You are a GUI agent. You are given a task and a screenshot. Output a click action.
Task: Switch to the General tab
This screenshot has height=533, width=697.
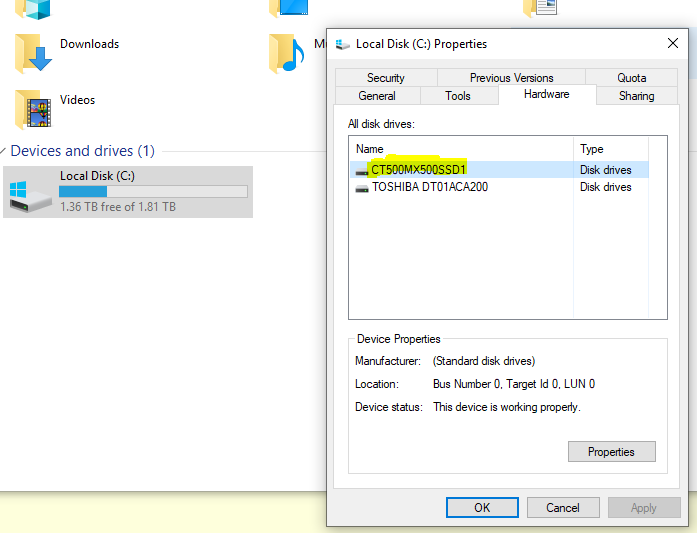377,96
